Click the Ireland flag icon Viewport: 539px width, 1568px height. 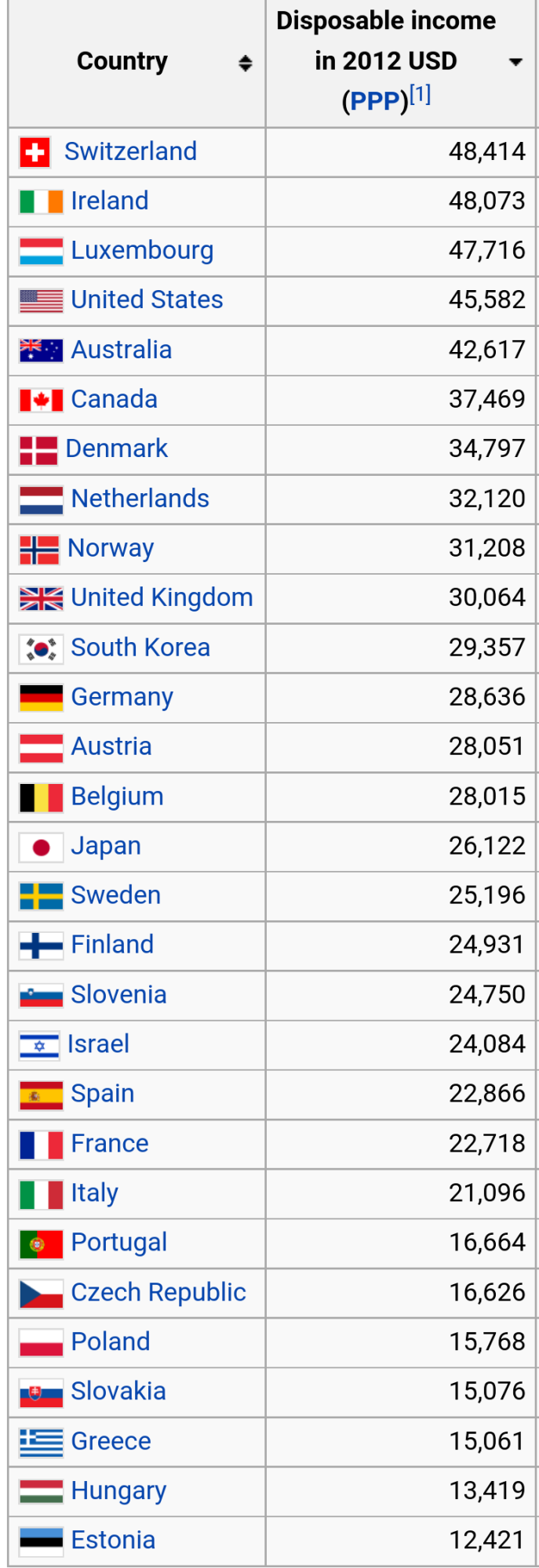click(41, 201)
